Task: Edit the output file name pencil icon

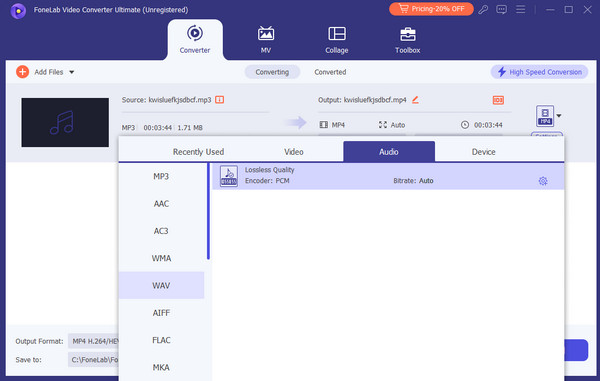Action: point(415,100)
